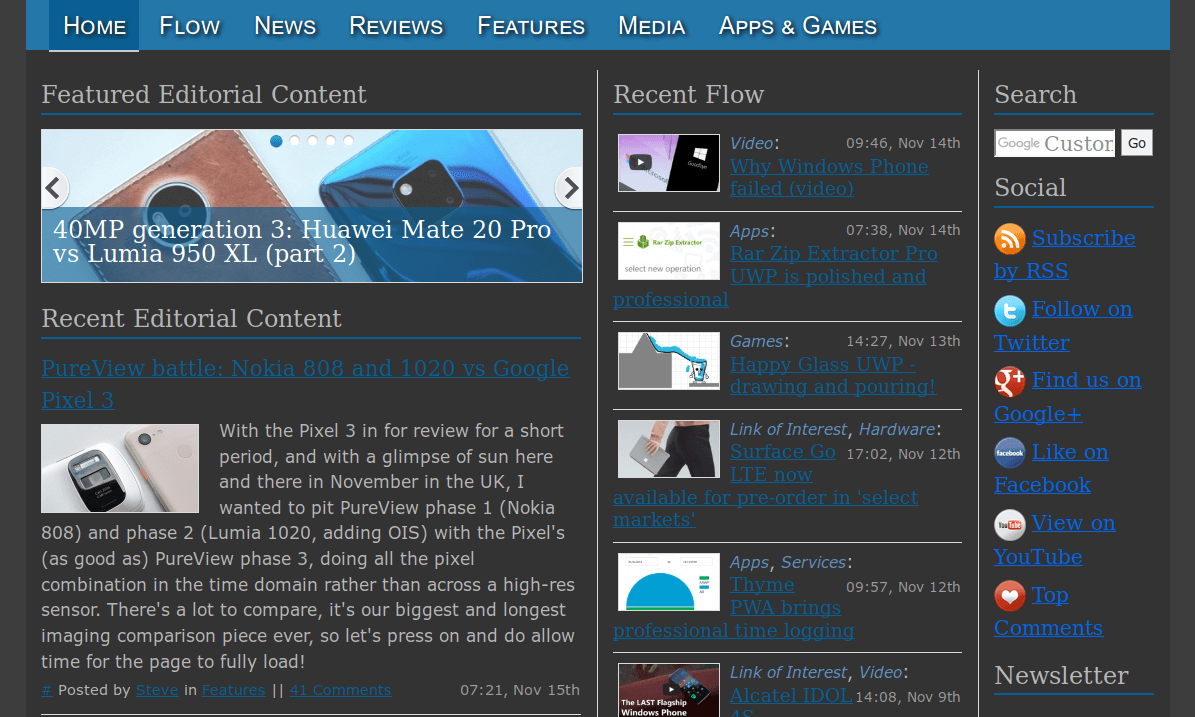Image resolution: width=1195 pixels, height=717 pixels.
Task: Open Surface Go article thumbnail
Action: [669, 449]
